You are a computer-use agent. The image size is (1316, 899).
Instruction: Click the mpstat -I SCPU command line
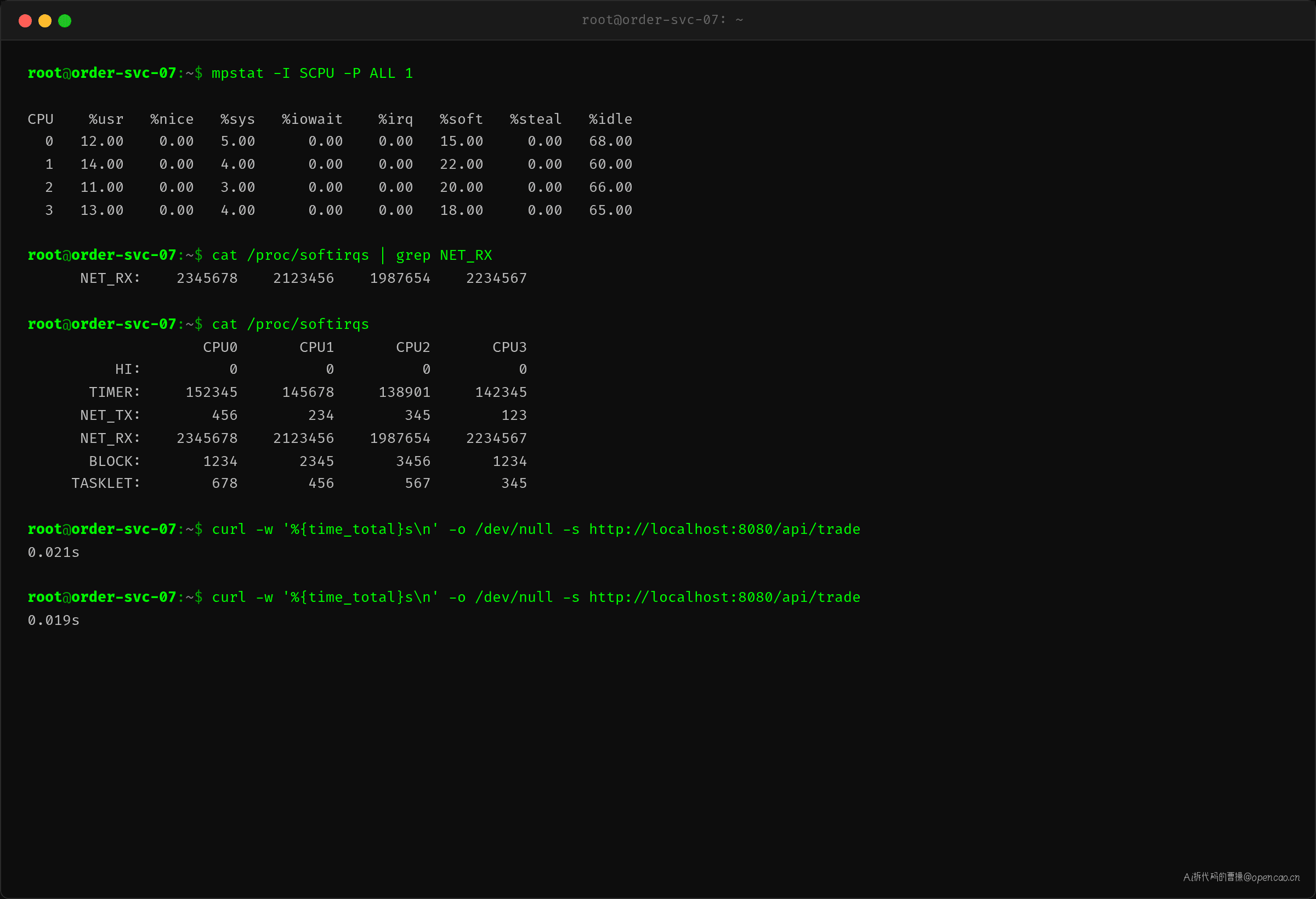pos(312,73)
